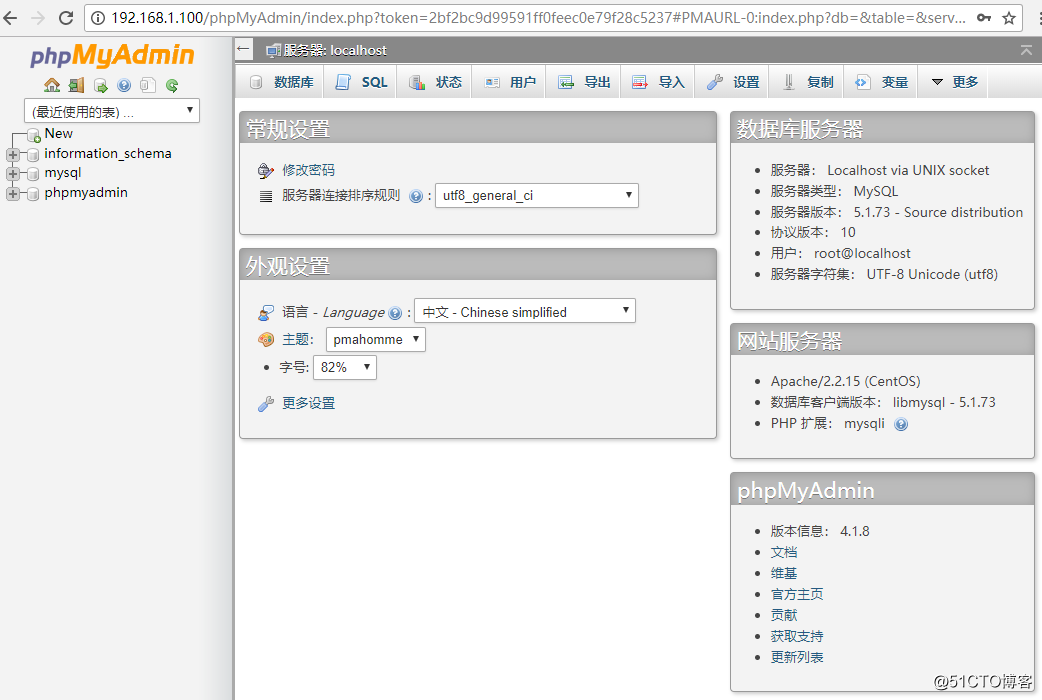Select mysql in the database tree
The width and height of the screenshot is (1042, 700).
pos(63,173)
